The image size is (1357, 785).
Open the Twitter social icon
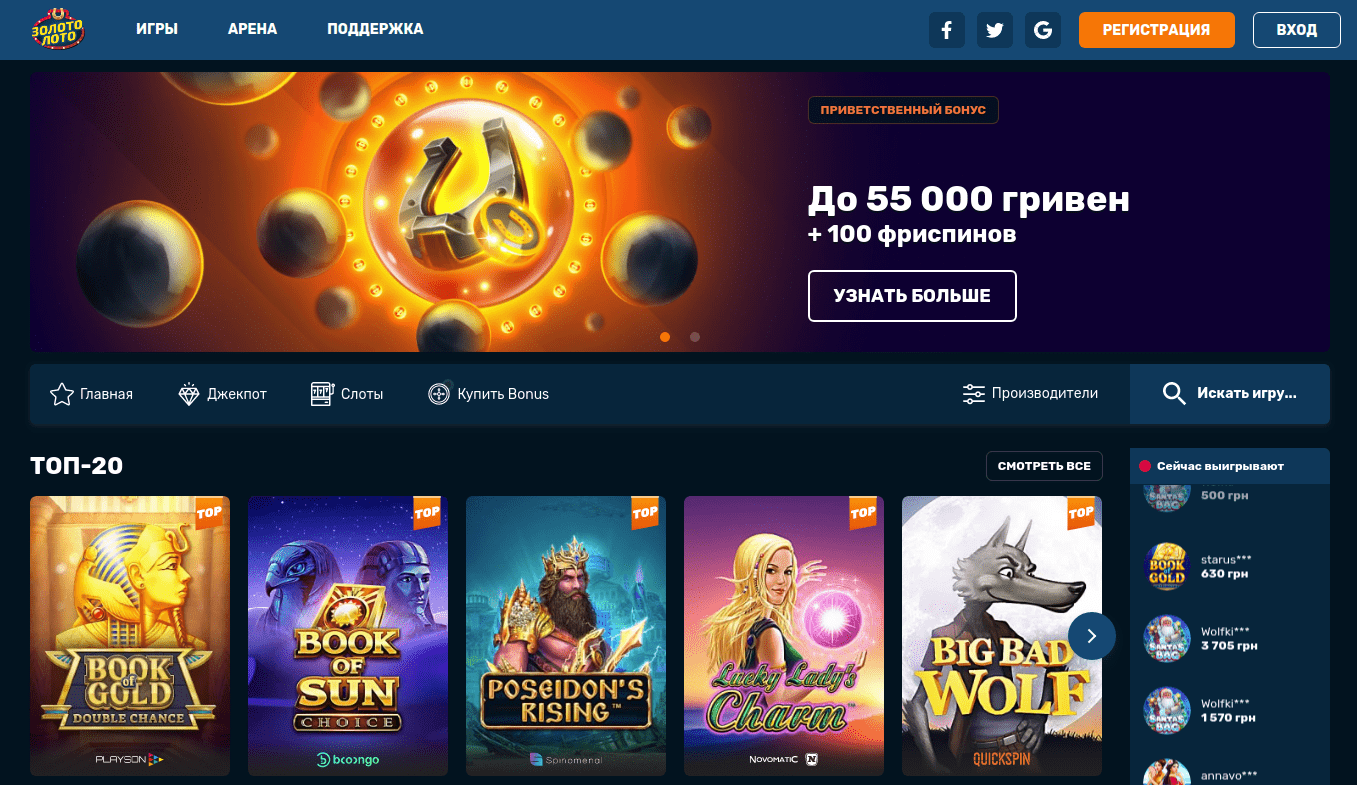(x=995, y=30)
